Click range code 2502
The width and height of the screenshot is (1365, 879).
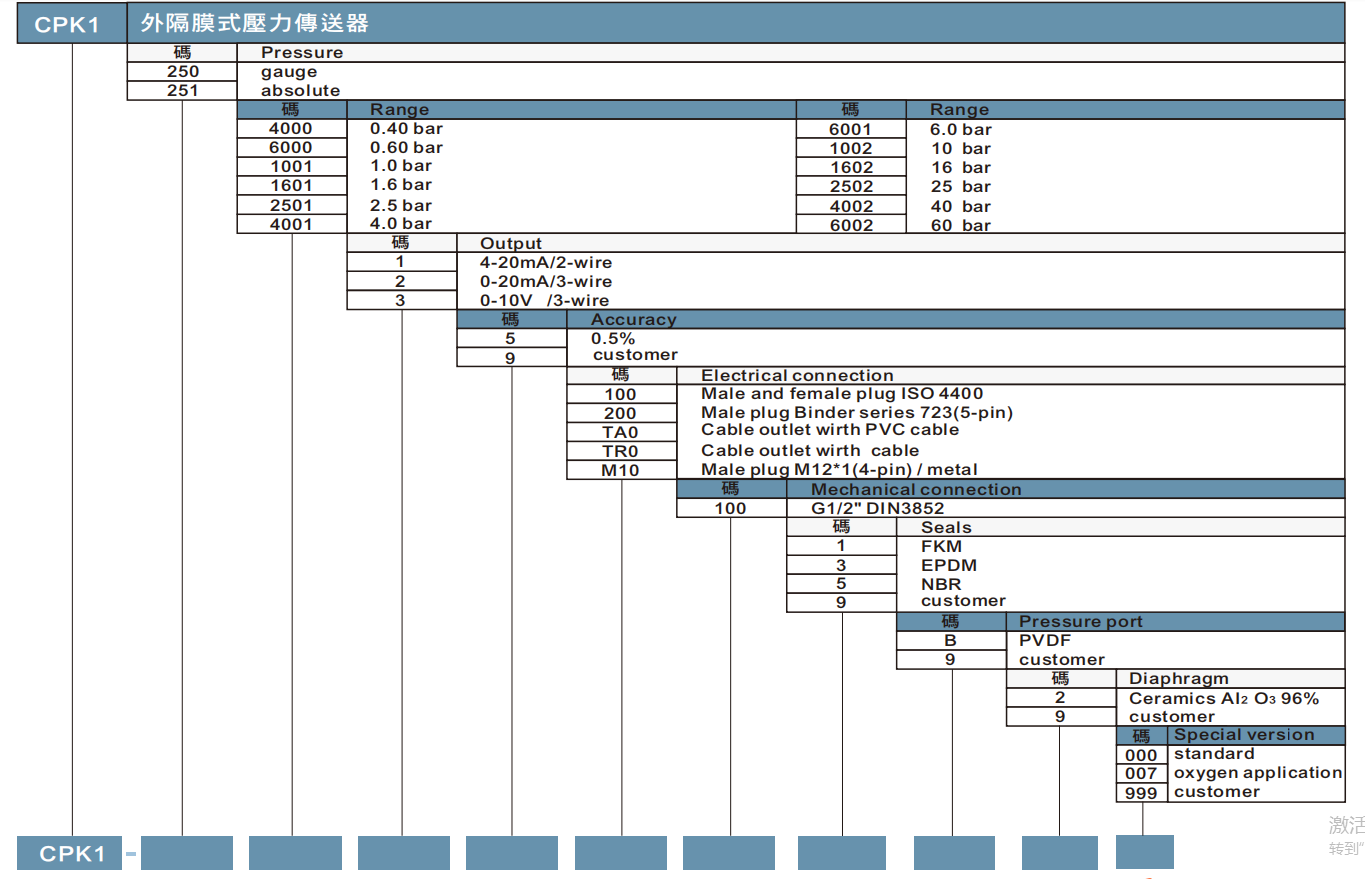coord(851,186)
